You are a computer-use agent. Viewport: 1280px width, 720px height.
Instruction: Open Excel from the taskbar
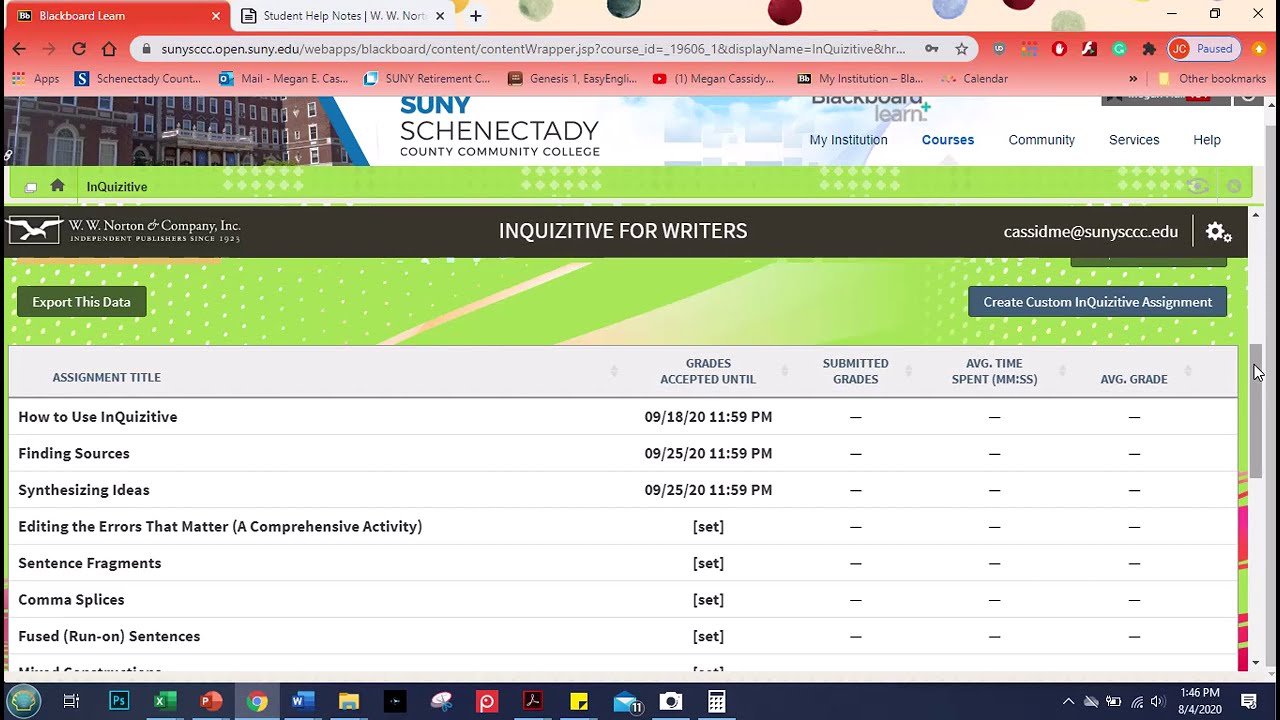tap(165, 701)
